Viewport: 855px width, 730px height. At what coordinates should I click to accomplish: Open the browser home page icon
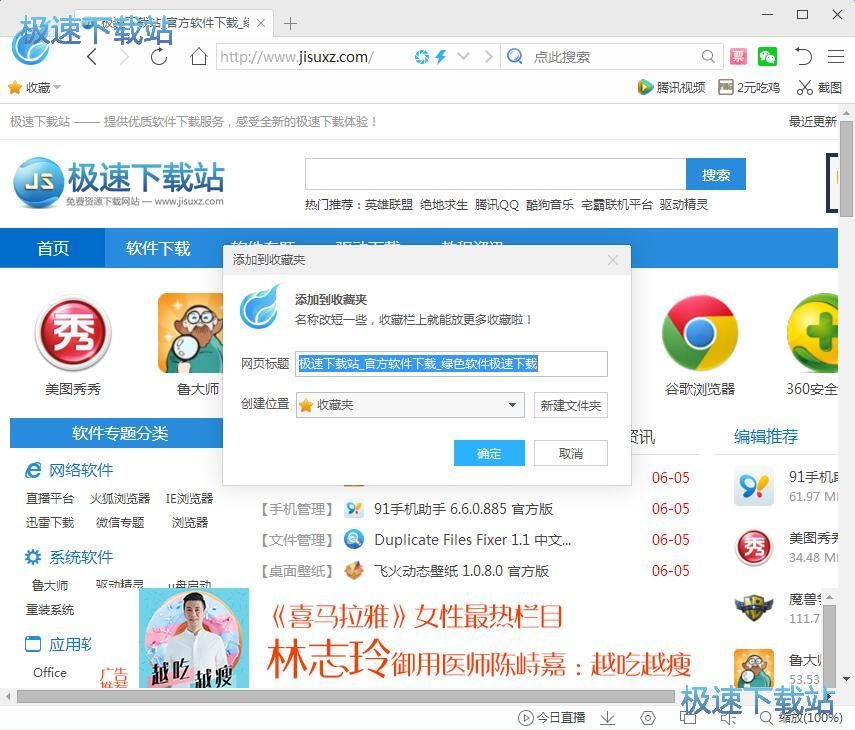198,56
